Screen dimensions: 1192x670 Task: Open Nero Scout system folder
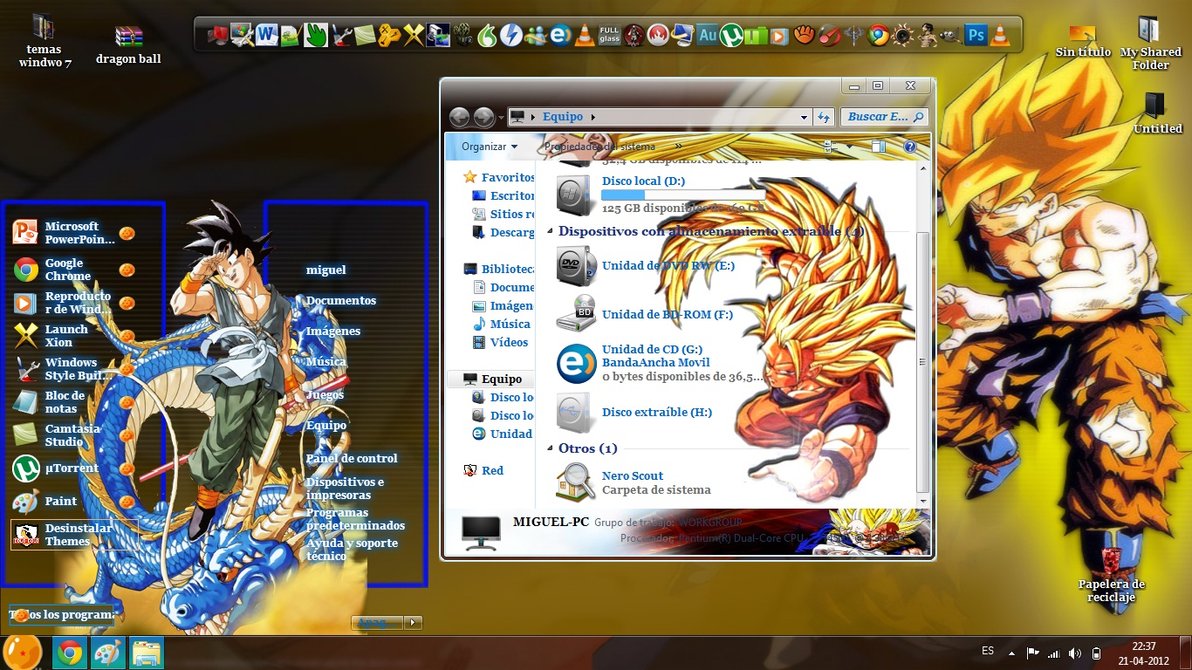click(x=635, y=482)
